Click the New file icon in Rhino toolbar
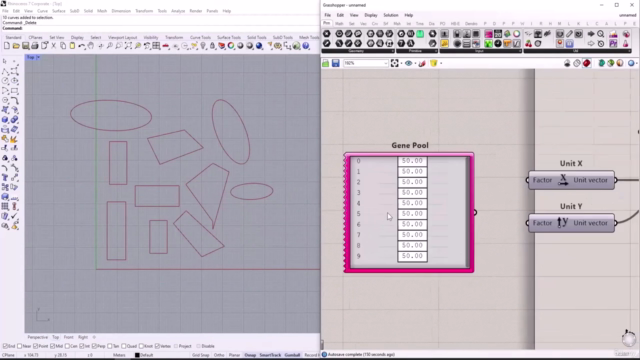This screenshot has height=360, width=640. pyautogui.click(x=7, y=46)
